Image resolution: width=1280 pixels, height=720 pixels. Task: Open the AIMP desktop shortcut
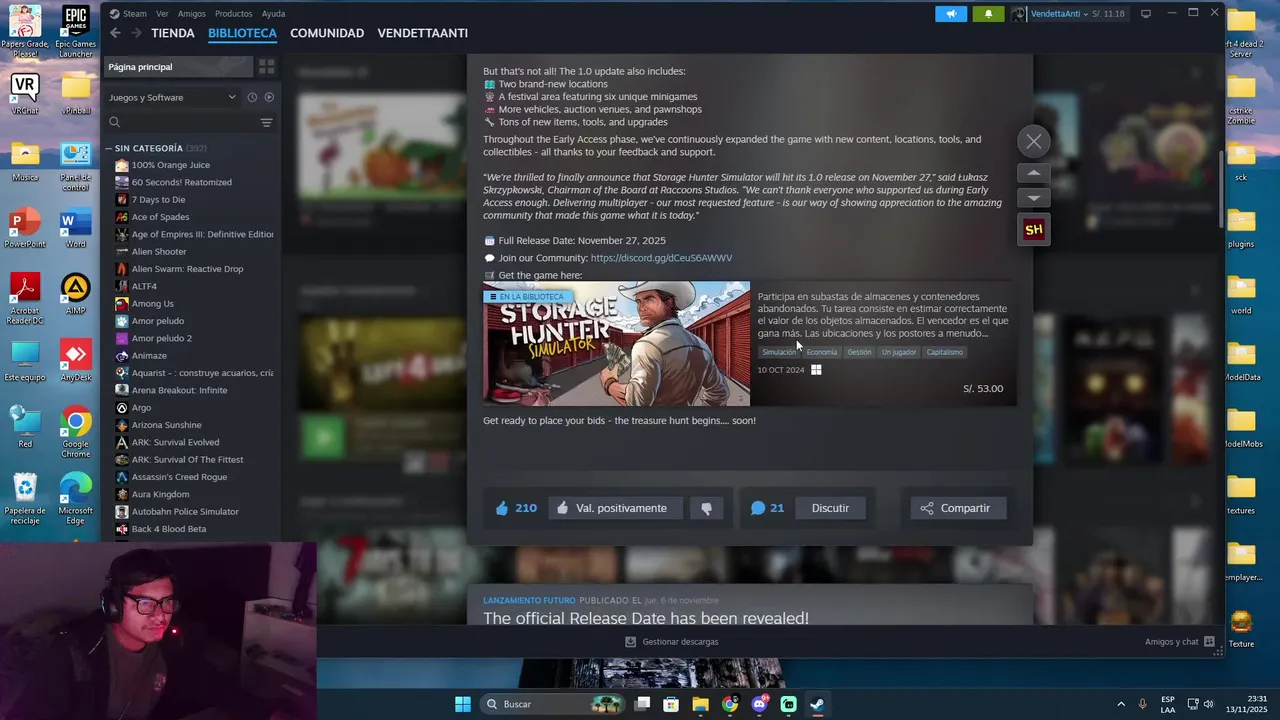tap(75, 294)
